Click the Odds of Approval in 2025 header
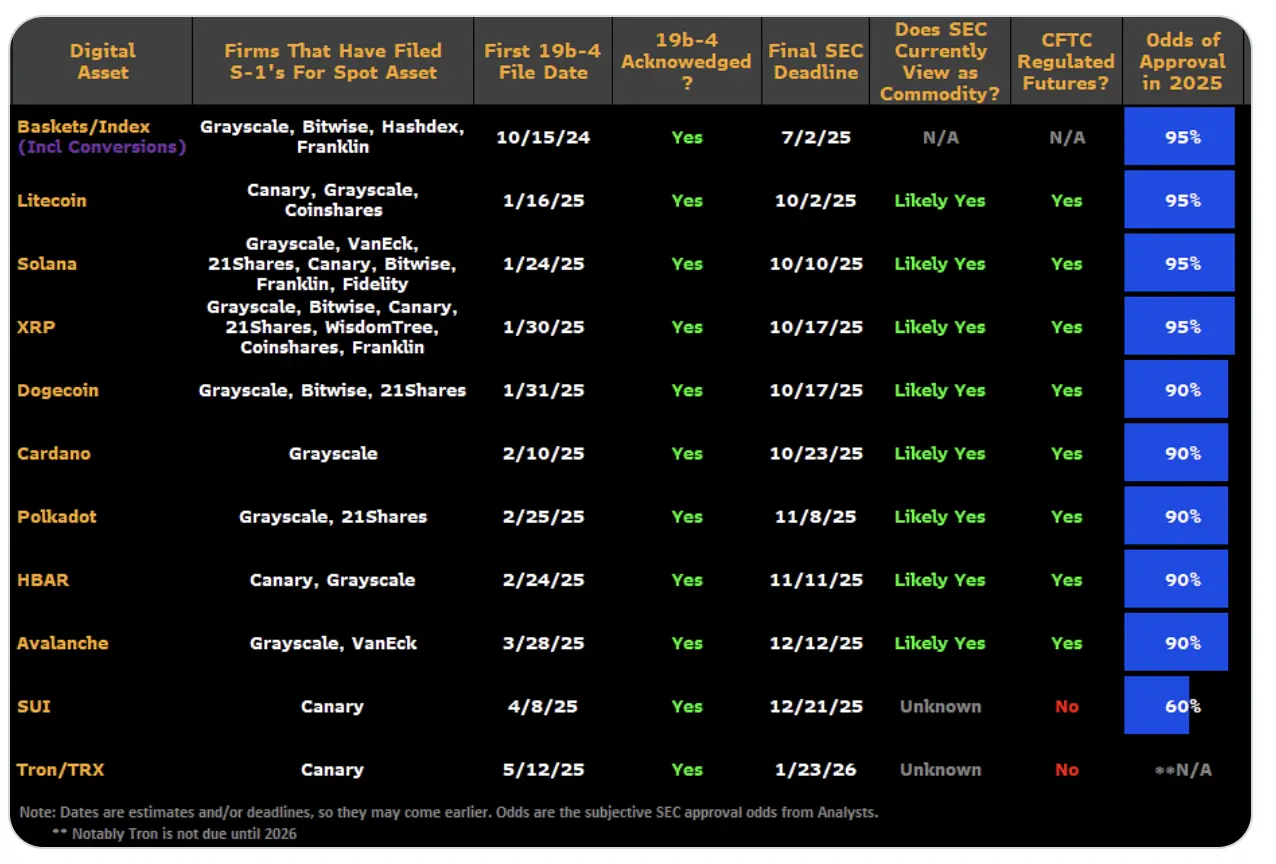This screenshot has height=864, width=1276. pos(1183,61)
